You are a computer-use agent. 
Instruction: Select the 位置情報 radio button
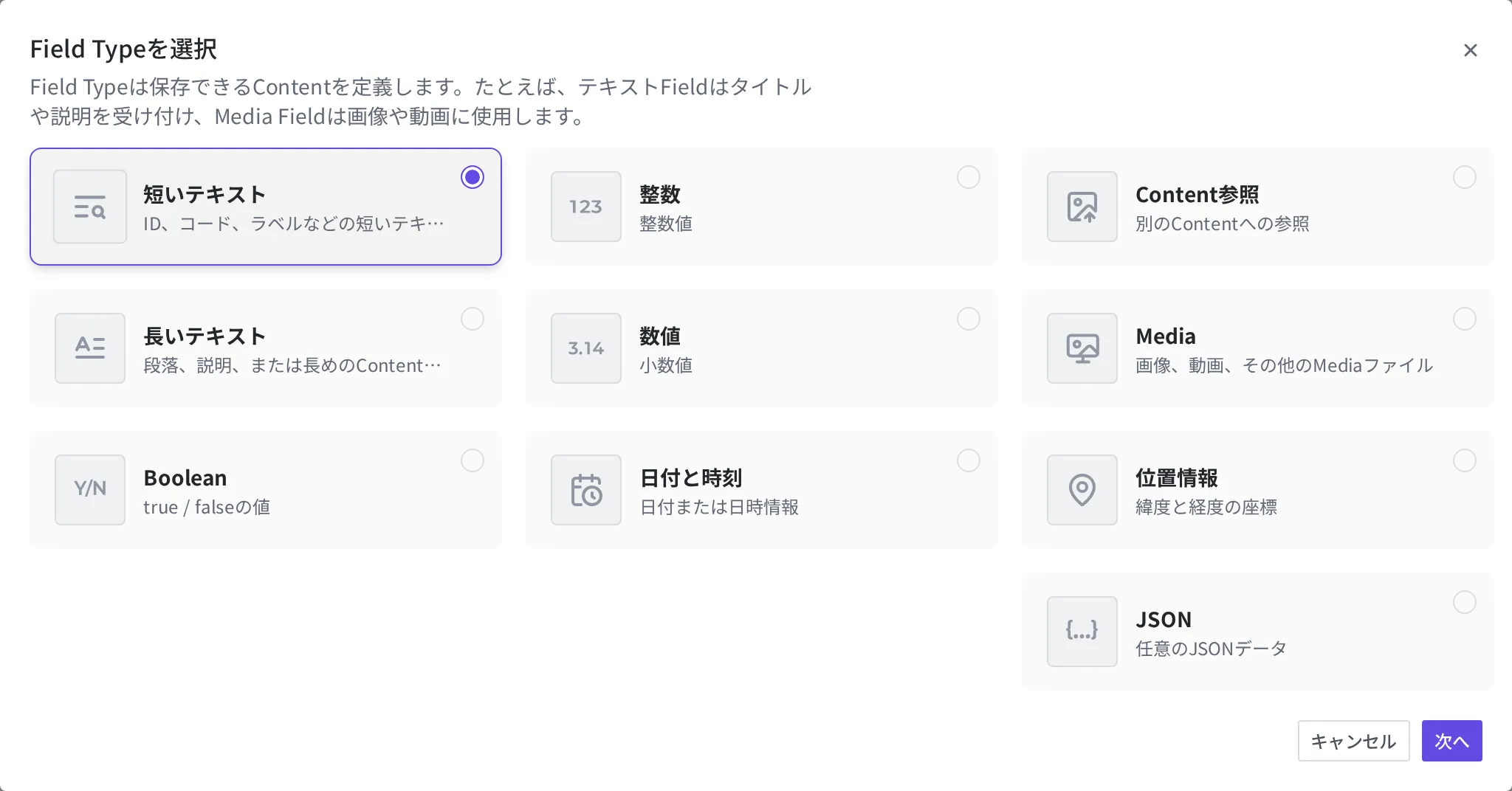tap(1465, 460)
